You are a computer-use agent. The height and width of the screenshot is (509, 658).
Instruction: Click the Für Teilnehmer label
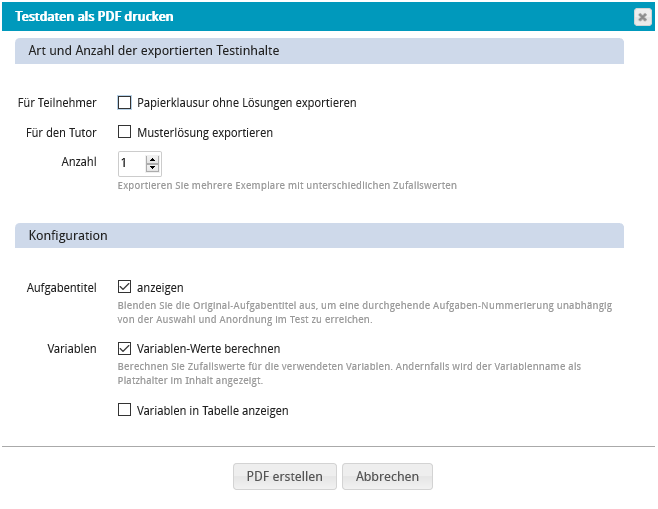pos(57,102)
